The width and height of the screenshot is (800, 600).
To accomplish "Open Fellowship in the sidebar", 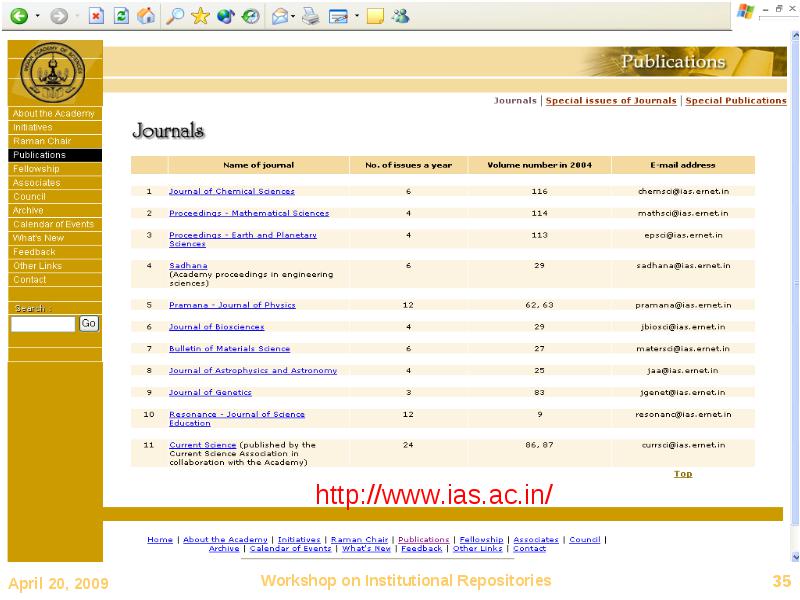I will click(36, 168).
